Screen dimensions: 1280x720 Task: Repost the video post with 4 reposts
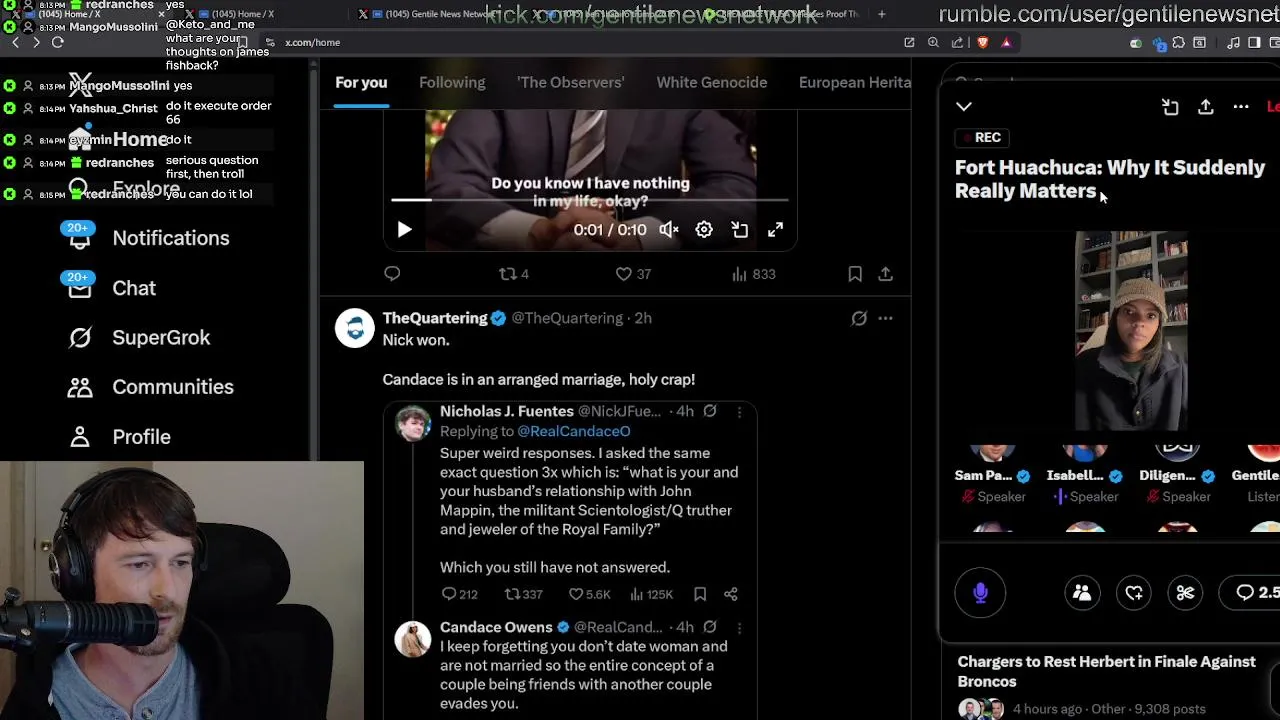point(514,274)
